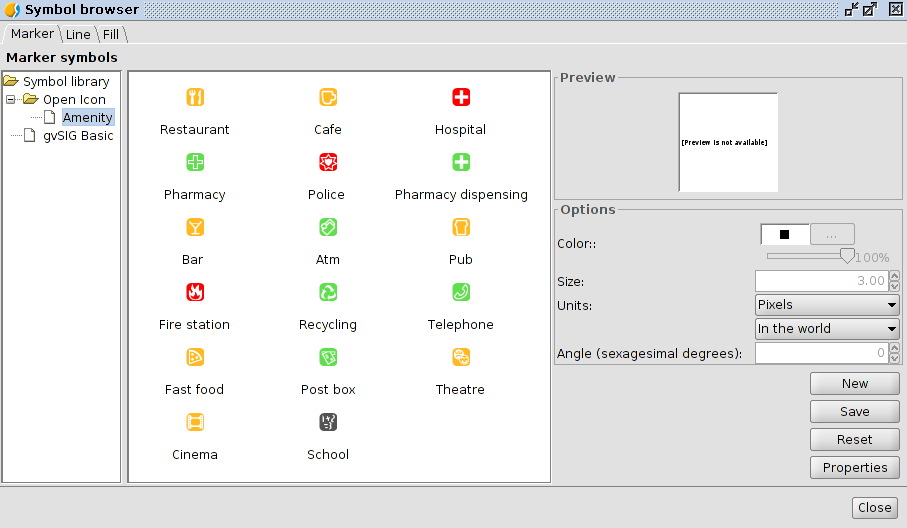This screenshot has width=907, height=528.
Task: Choose the Police marker icon
Action: tap(327, 163)
